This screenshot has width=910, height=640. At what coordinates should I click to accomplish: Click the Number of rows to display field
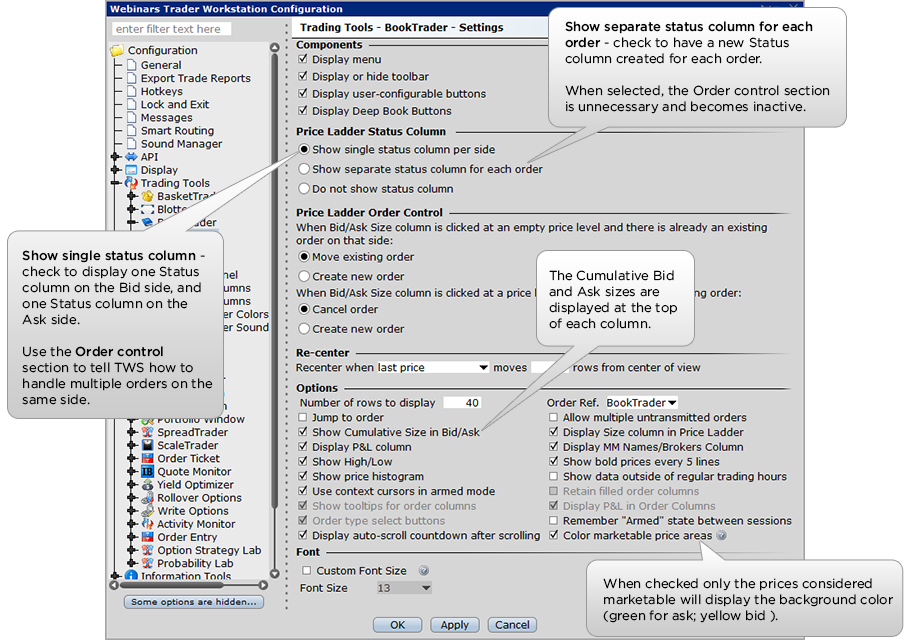click(x=463, y=403)
